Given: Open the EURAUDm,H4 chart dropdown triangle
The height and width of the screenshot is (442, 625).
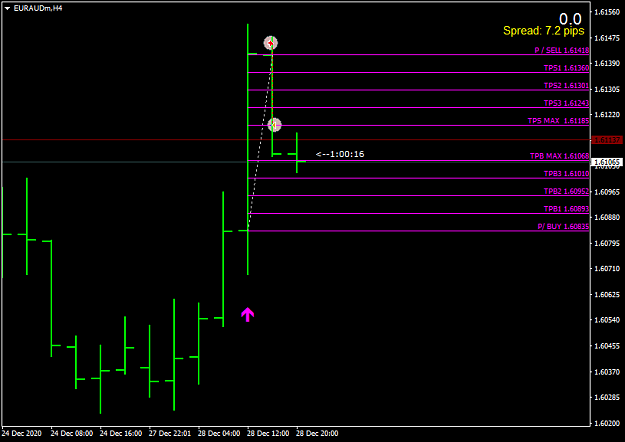Looking at the screenshot, I should click(x=7, y=8).
